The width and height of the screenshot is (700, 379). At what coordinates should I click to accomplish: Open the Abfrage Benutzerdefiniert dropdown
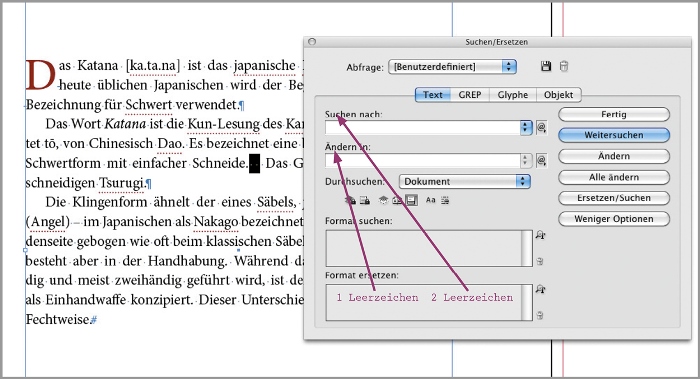tap(452, 67)
